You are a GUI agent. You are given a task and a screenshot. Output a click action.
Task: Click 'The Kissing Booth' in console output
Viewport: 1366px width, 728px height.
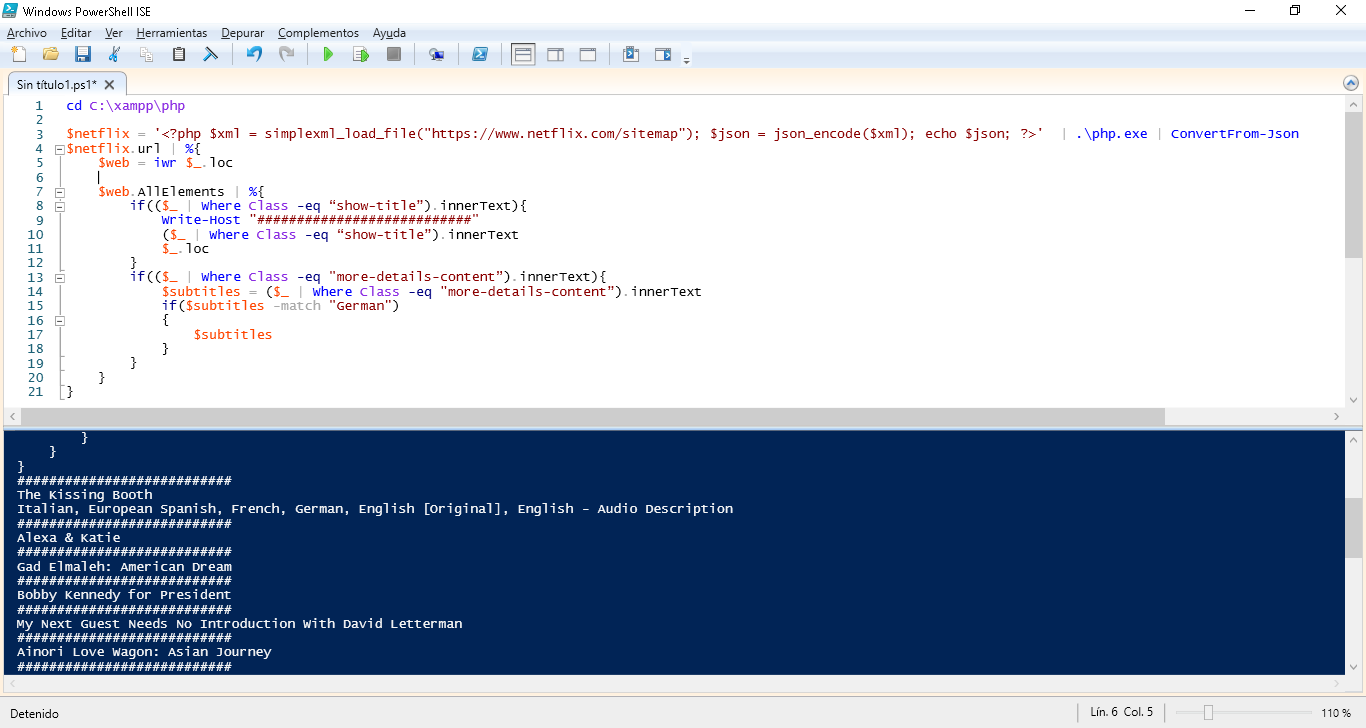tap(85, 495)
